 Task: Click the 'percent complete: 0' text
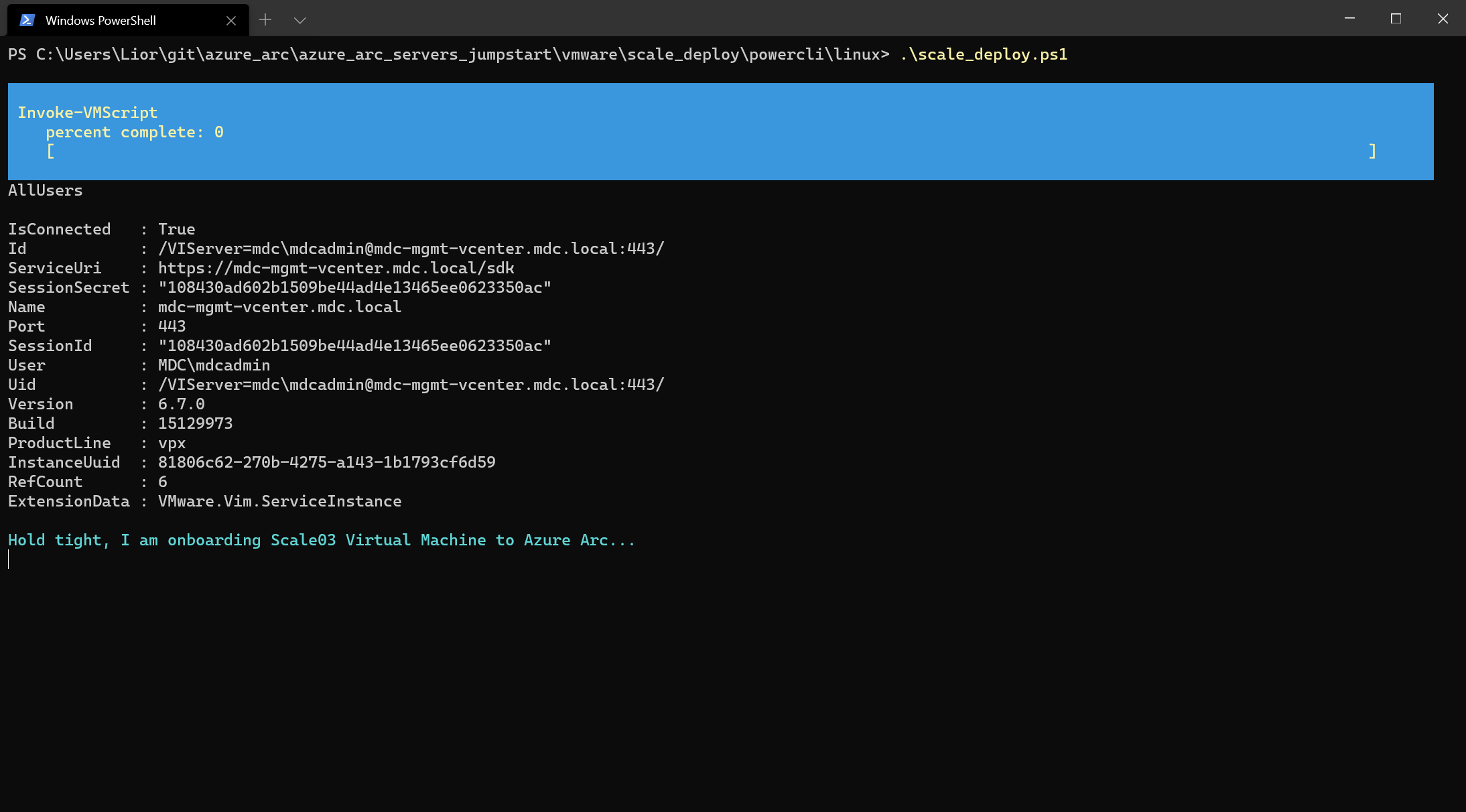(x=135, y=132)
